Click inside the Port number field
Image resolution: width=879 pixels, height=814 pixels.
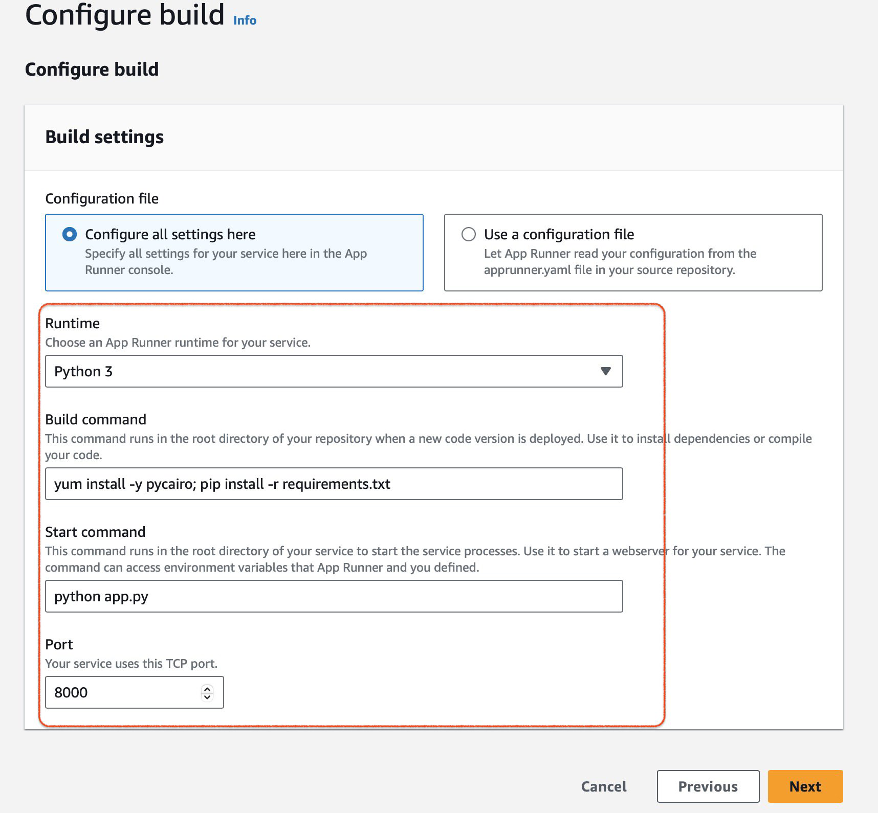pyautogui.click(x=120, y=692)
